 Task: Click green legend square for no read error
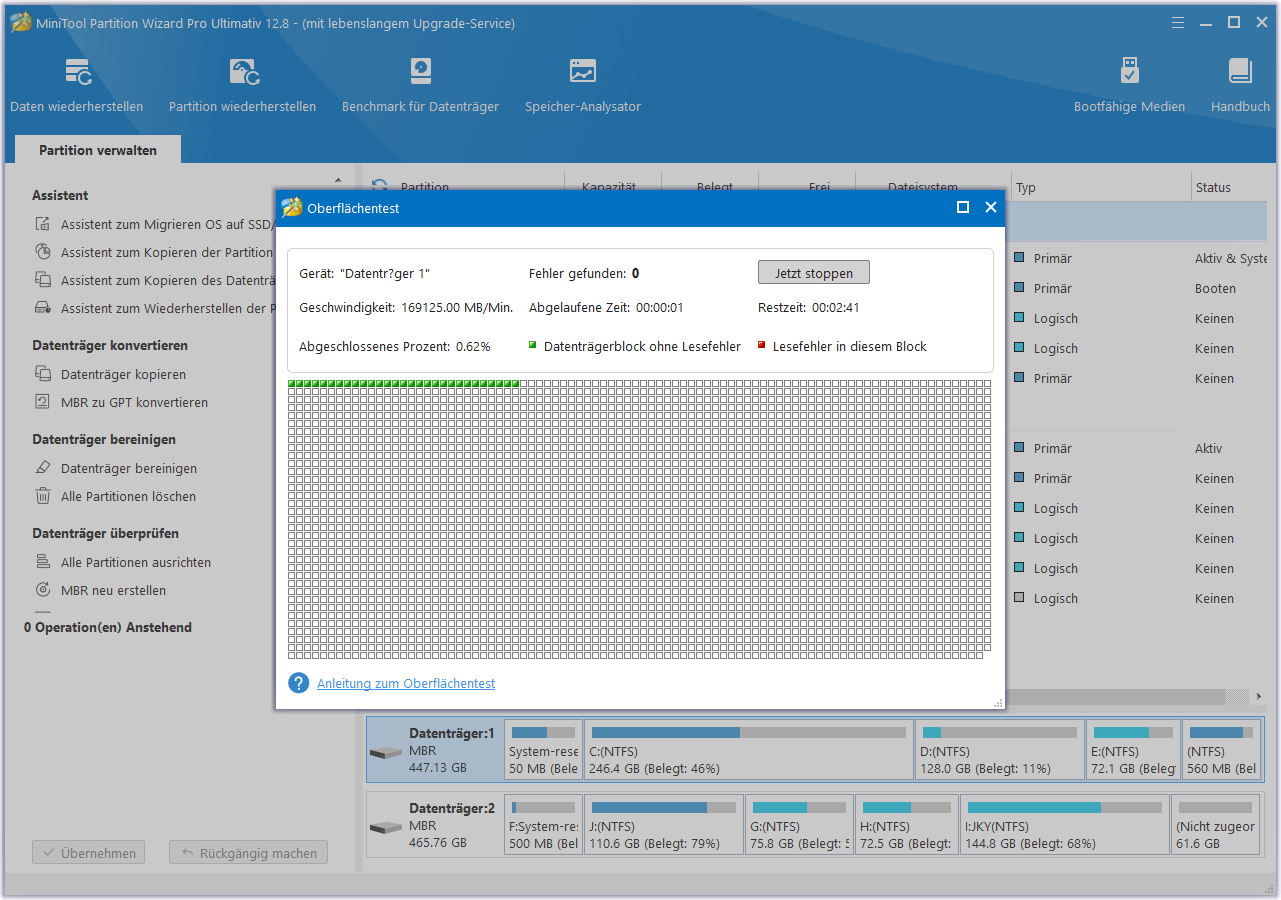[533, 345]
